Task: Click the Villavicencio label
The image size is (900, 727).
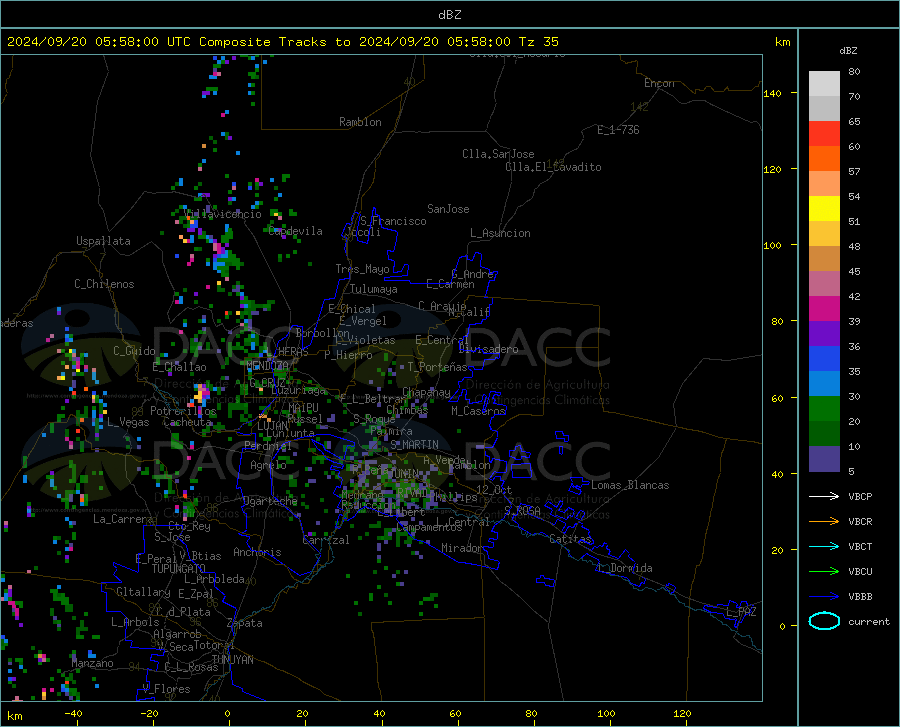Action: pyautogui.click(x=223, y=214)
